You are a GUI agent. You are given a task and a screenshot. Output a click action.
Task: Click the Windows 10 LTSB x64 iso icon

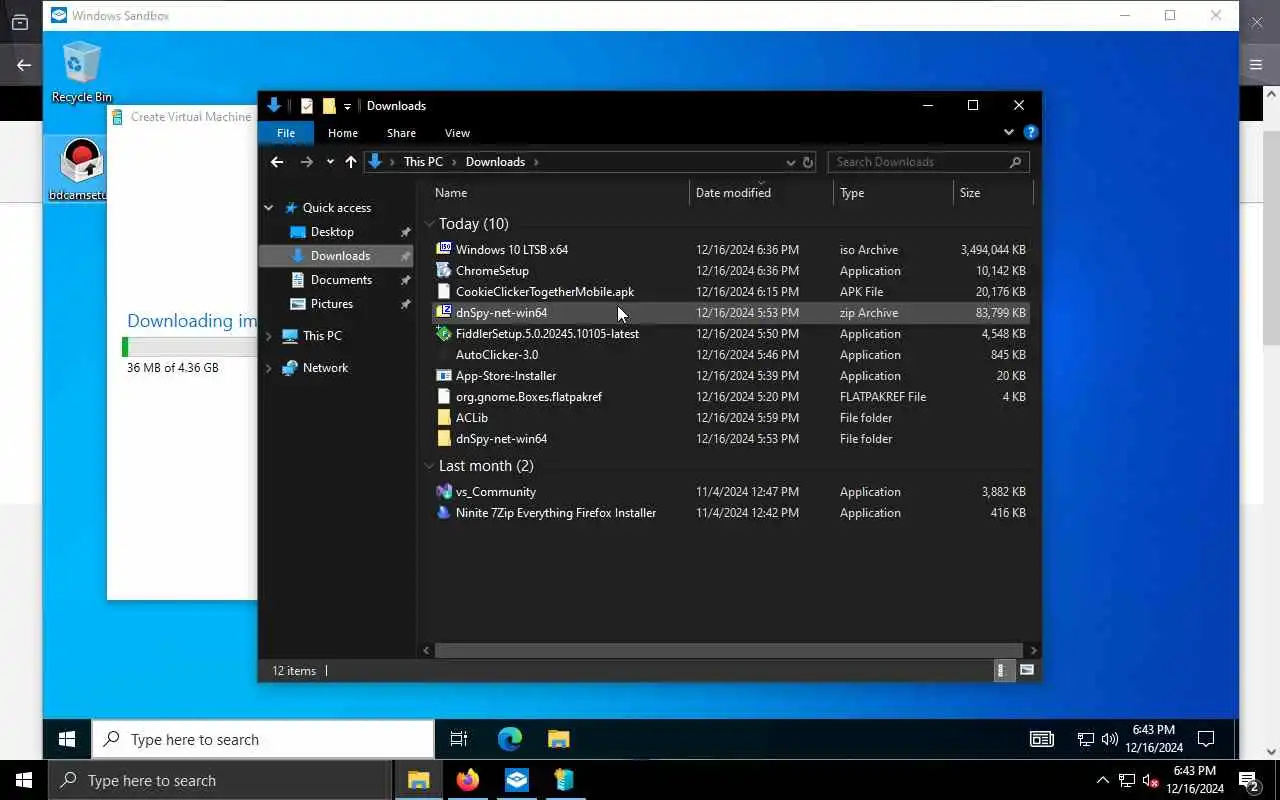(x=444, y=249)
